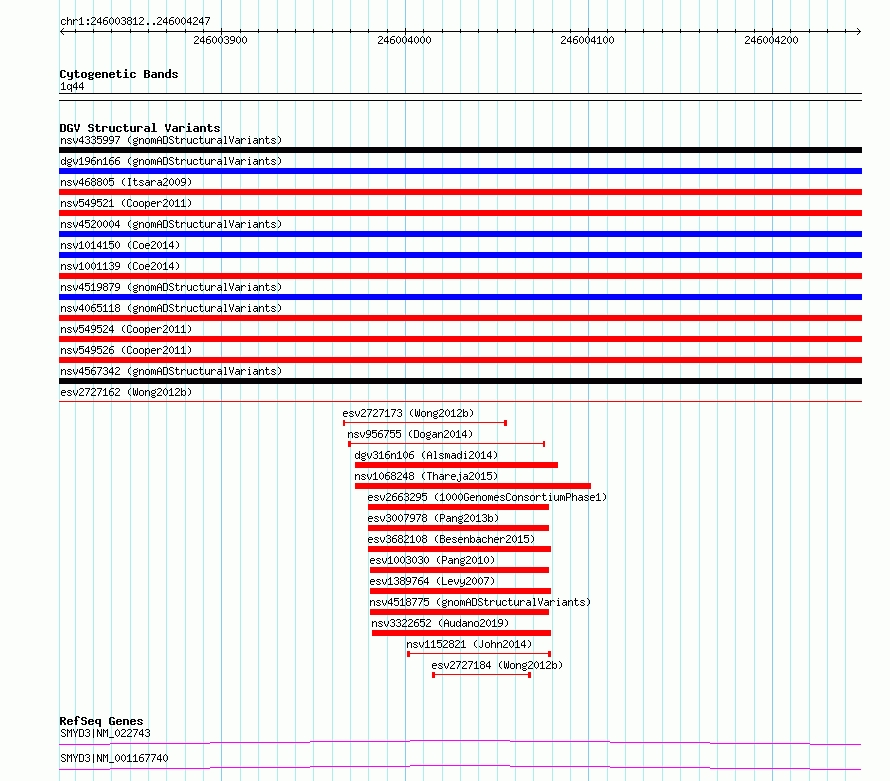Click the SMYD3|NM_022743 gene label
Image resolution: width=890 pixels, height=781 pixels.
click(106, 733)
